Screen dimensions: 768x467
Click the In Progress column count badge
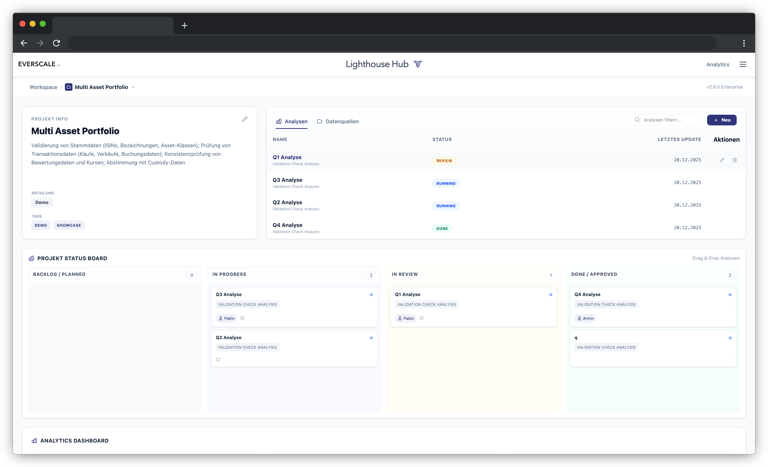(371, 275)
